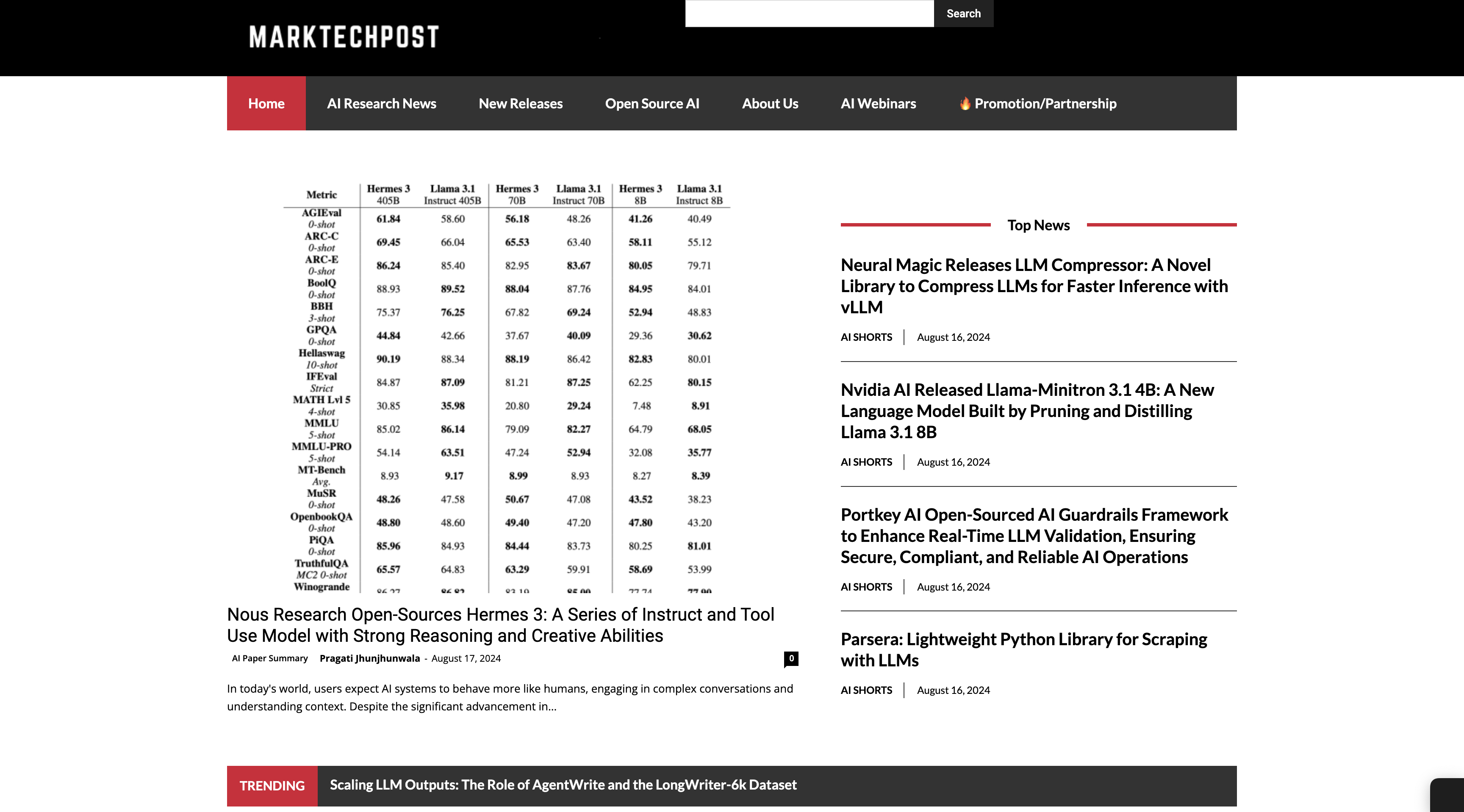Open Promotion/Partnership menu item

[1038, 103]
